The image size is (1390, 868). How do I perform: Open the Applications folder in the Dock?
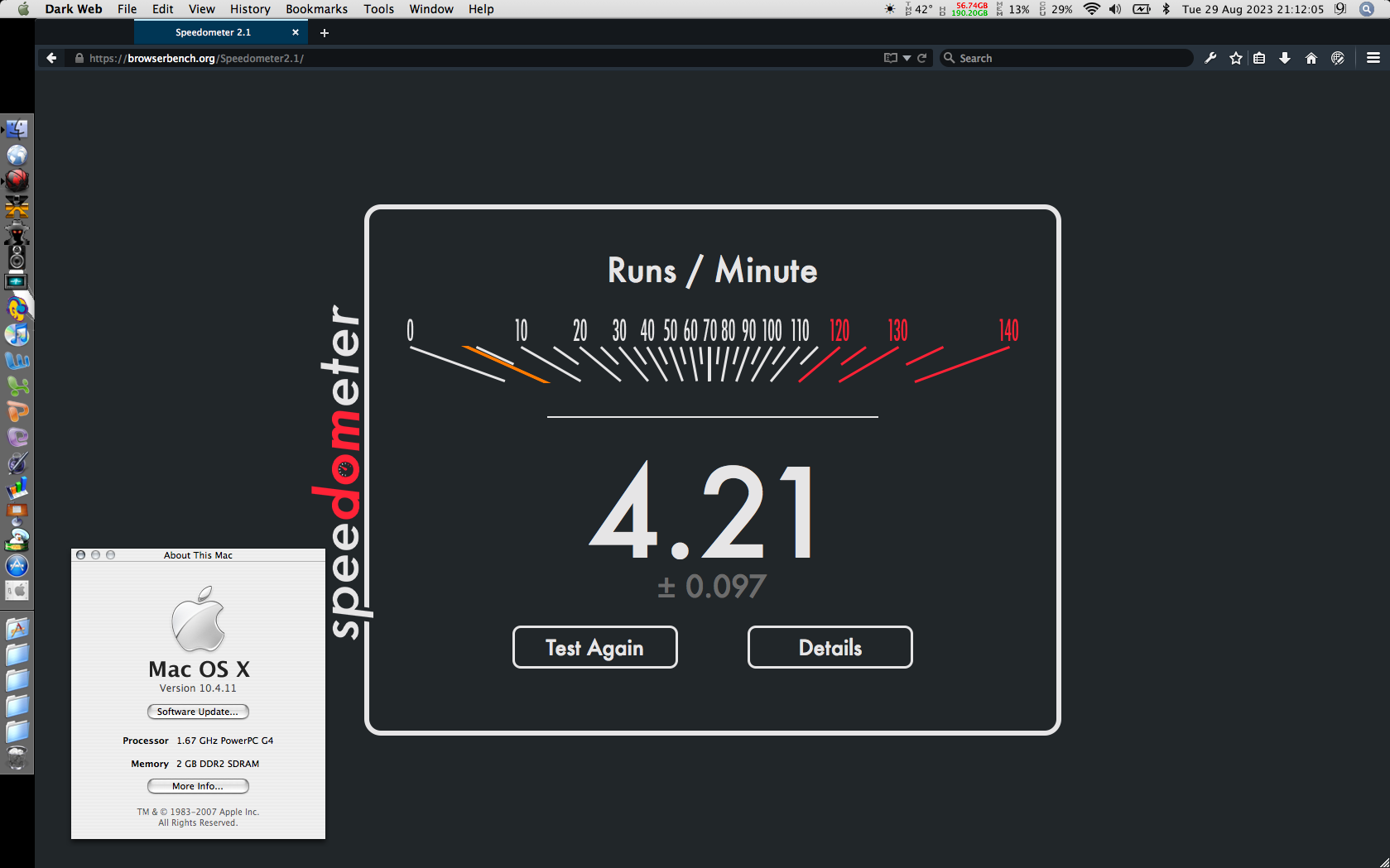click(17, 629)
